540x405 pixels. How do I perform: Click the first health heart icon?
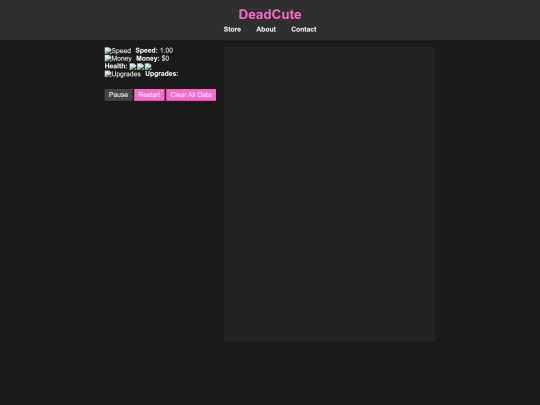click(x=133, y=66)
